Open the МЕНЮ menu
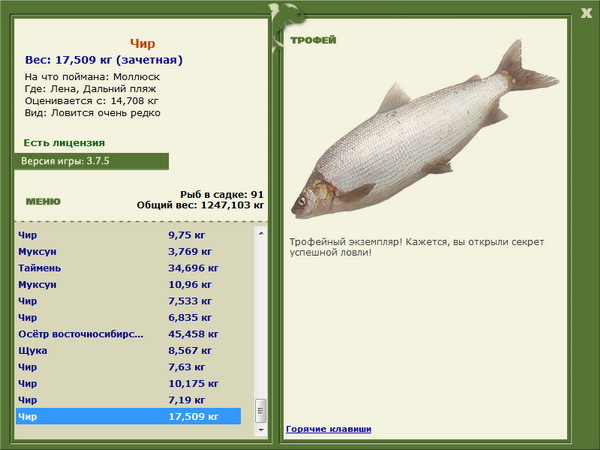 [43, 201]
